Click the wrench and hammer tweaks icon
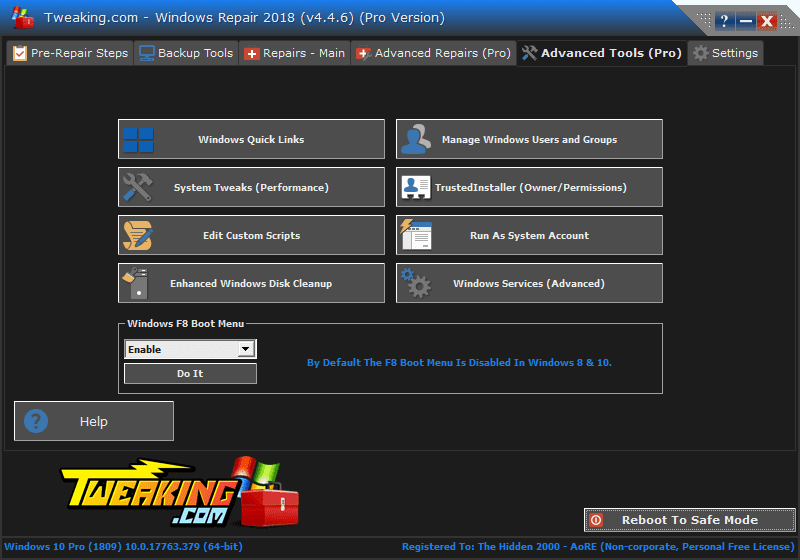The height and width of the screenshot is (560, 800). point(138,187)
